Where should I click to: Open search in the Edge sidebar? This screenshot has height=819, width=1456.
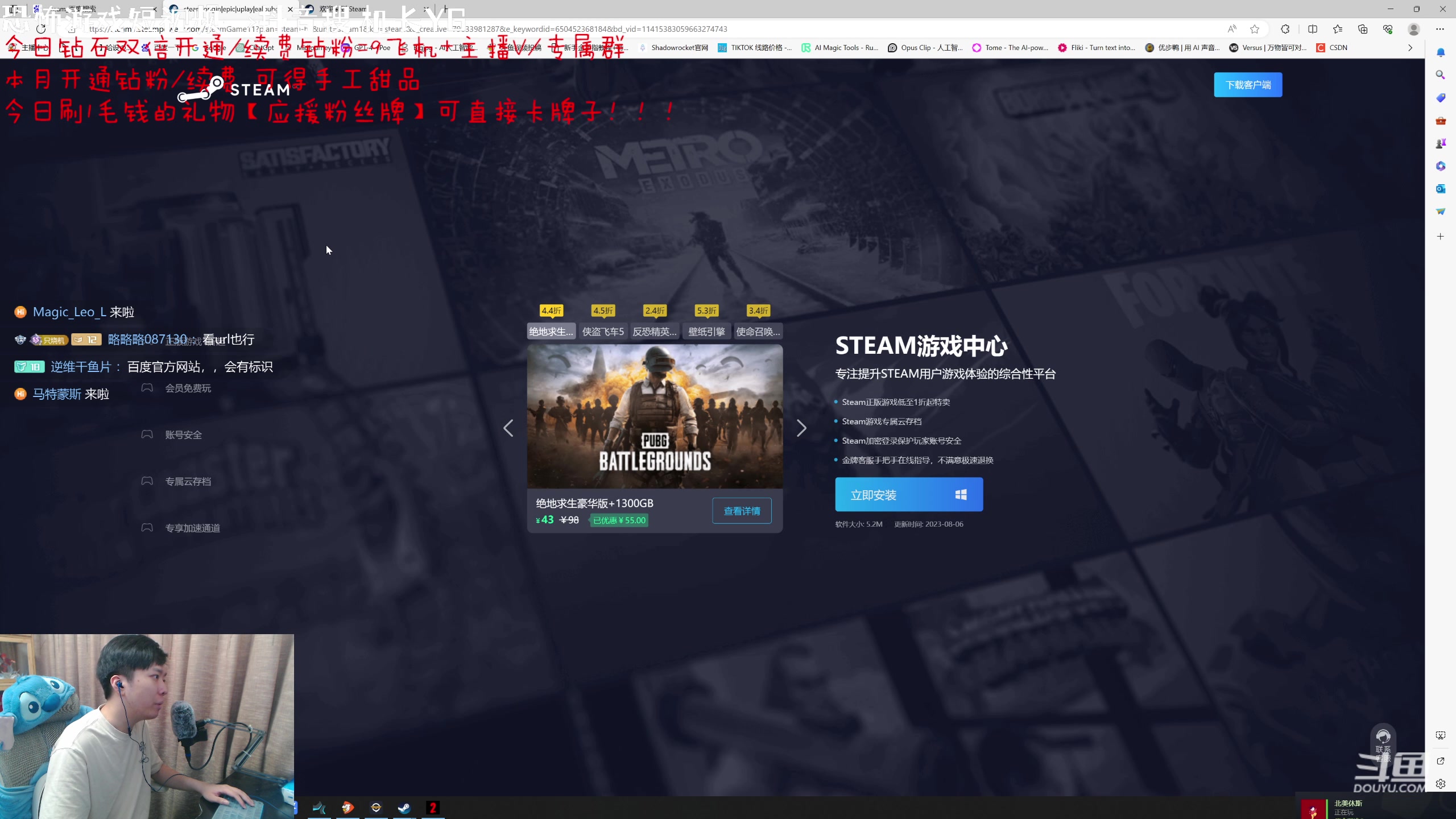1441,75
